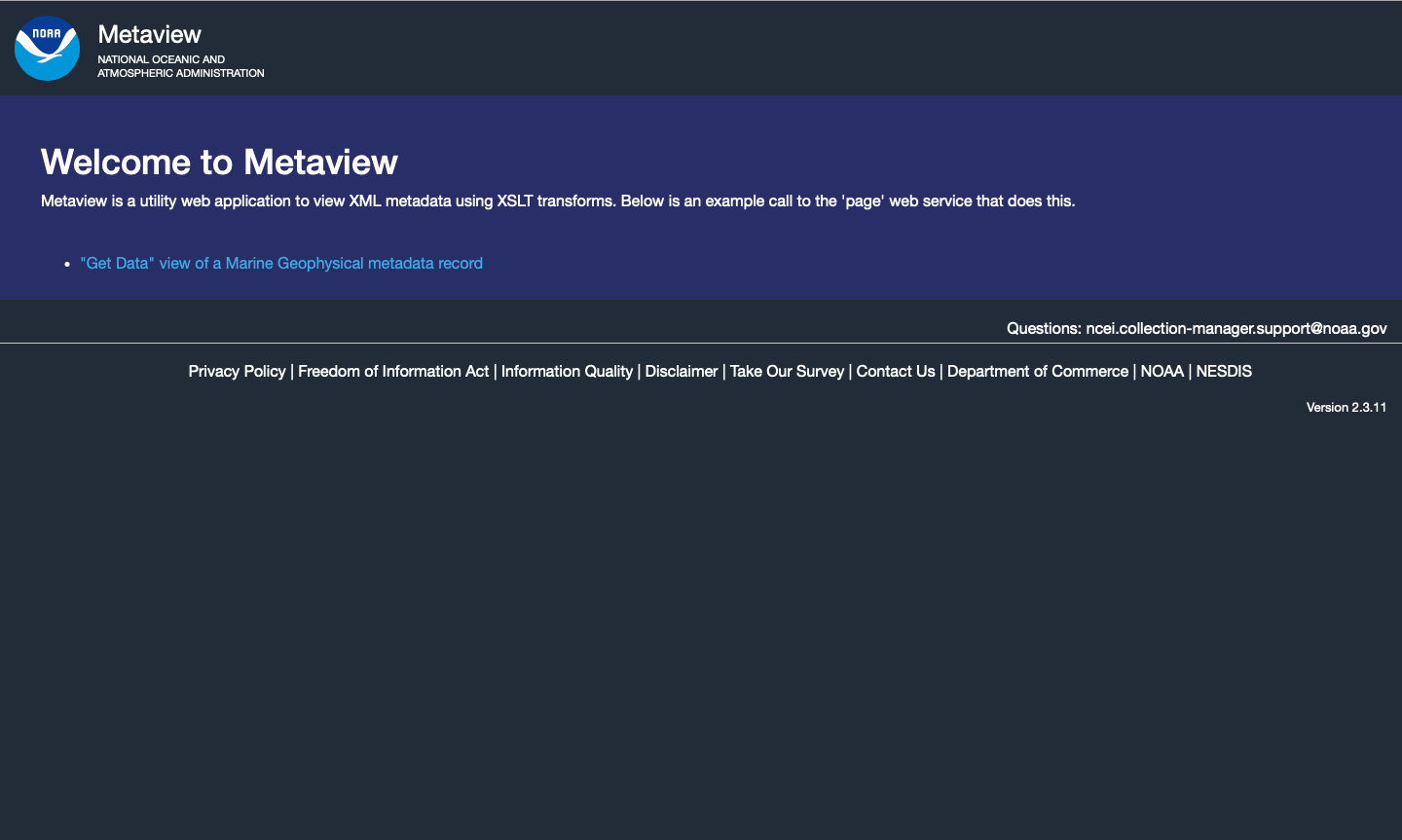Open the "Get Data" Marine Geophysical record link

point(281,263)
